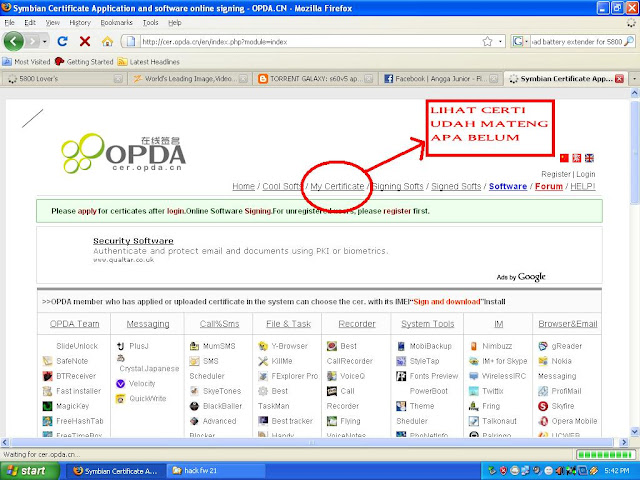Bookmark page with the star icon
This screenshot has height=480, width=640.
pos(487,41)
